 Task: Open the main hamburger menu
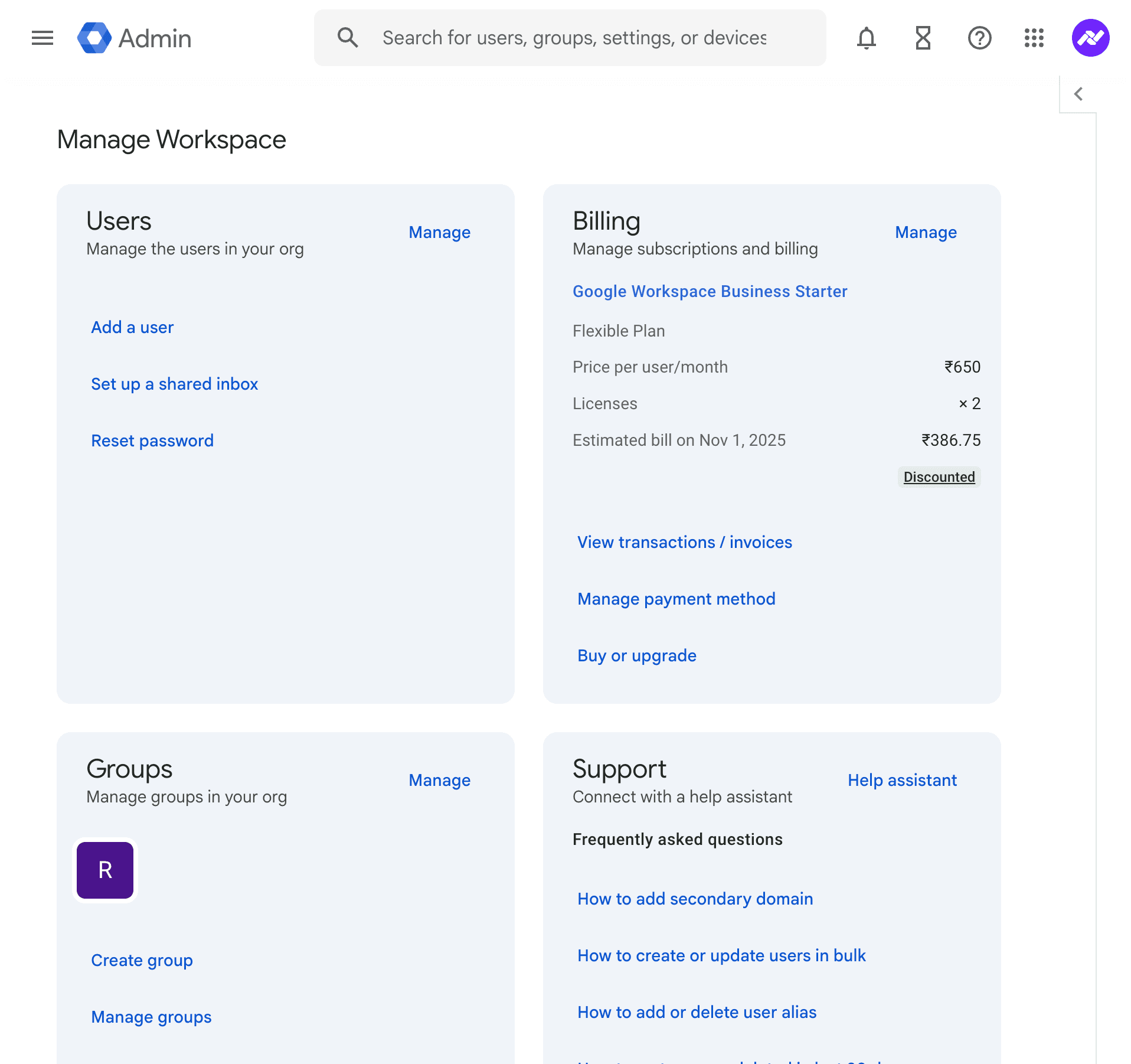43,38
